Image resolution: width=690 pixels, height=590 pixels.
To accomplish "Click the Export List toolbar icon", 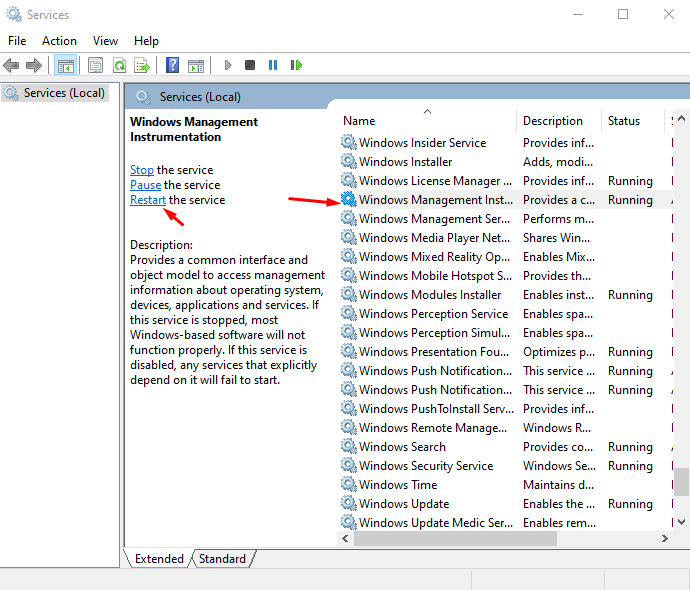I will (x=142, y=66).
